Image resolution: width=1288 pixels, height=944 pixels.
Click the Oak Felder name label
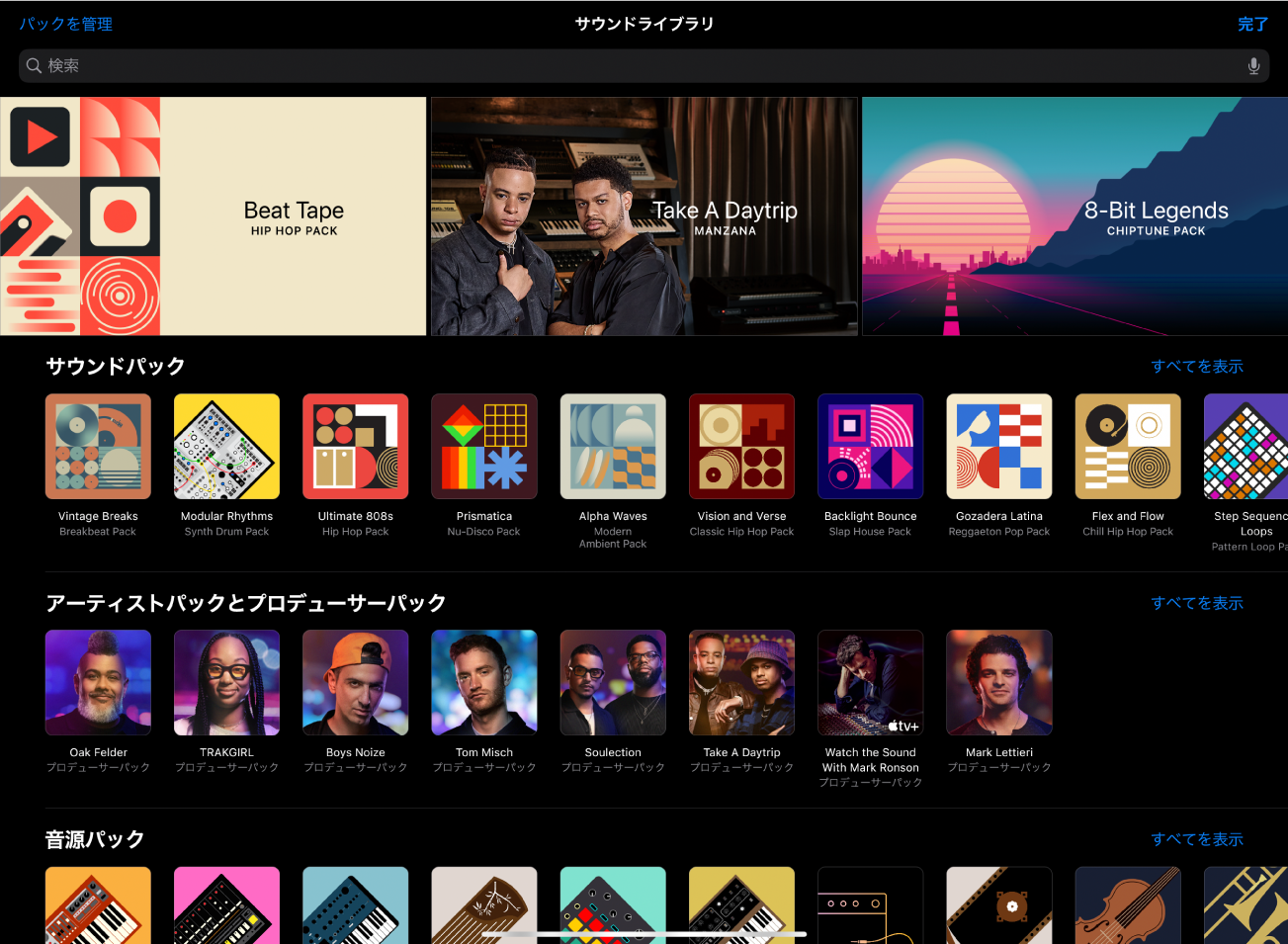point(98,752)
